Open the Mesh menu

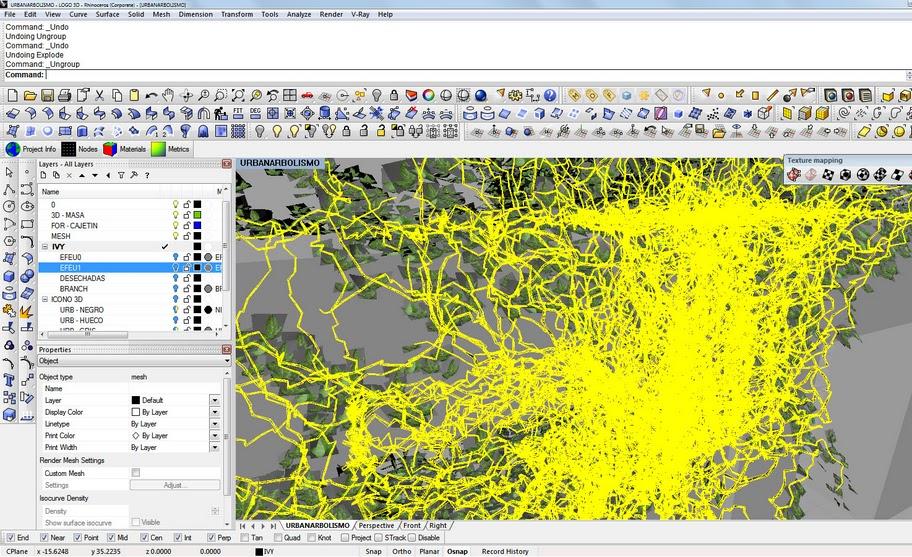click(161, 15)
